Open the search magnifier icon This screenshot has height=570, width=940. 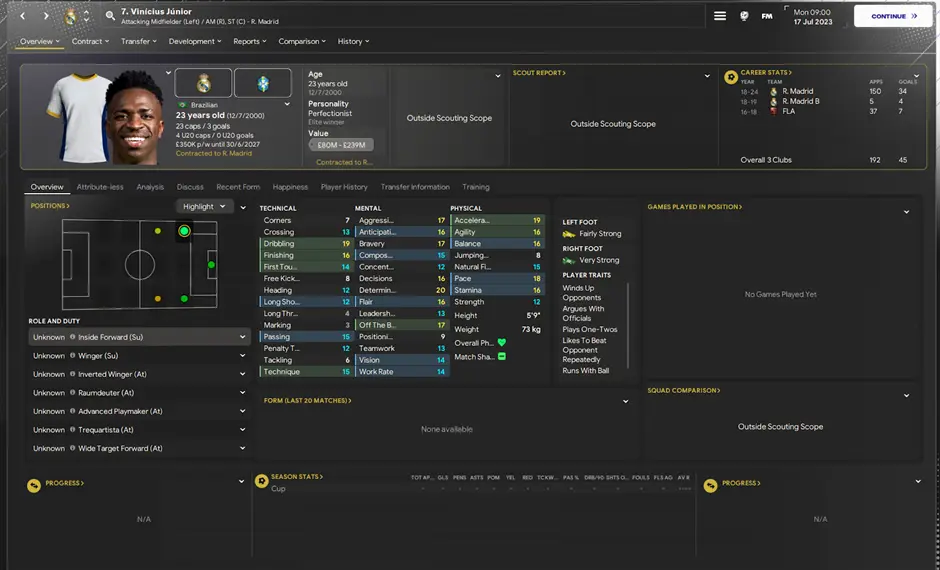point(110,16)
